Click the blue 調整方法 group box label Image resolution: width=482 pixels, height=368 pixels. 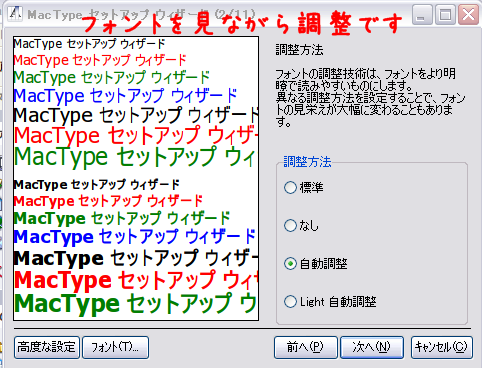coord(307,162)
